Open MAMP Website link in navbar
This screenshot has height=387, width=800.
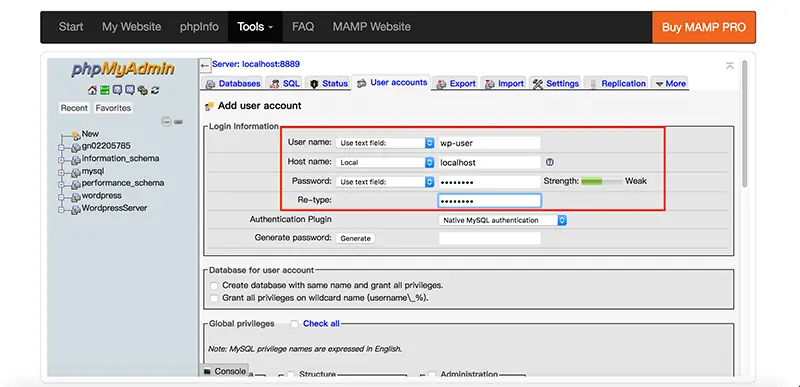pos(371,27)
